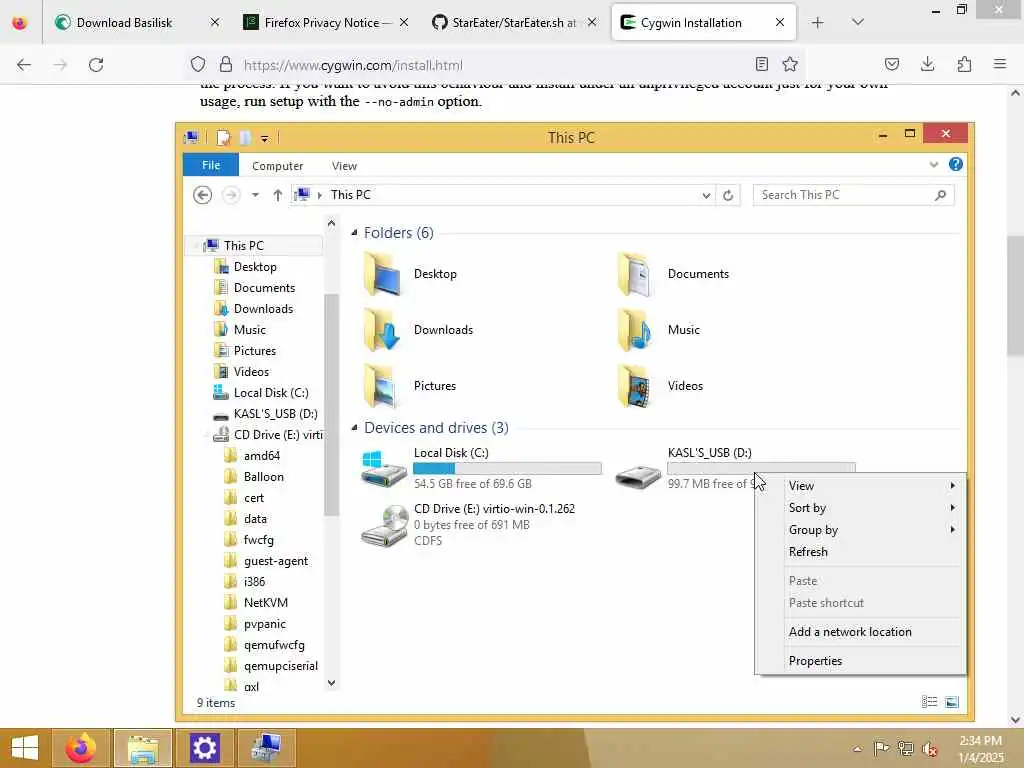Open the Group by submenu
The height and width of the screenshot is (768, 1024).
coord(860,530)
